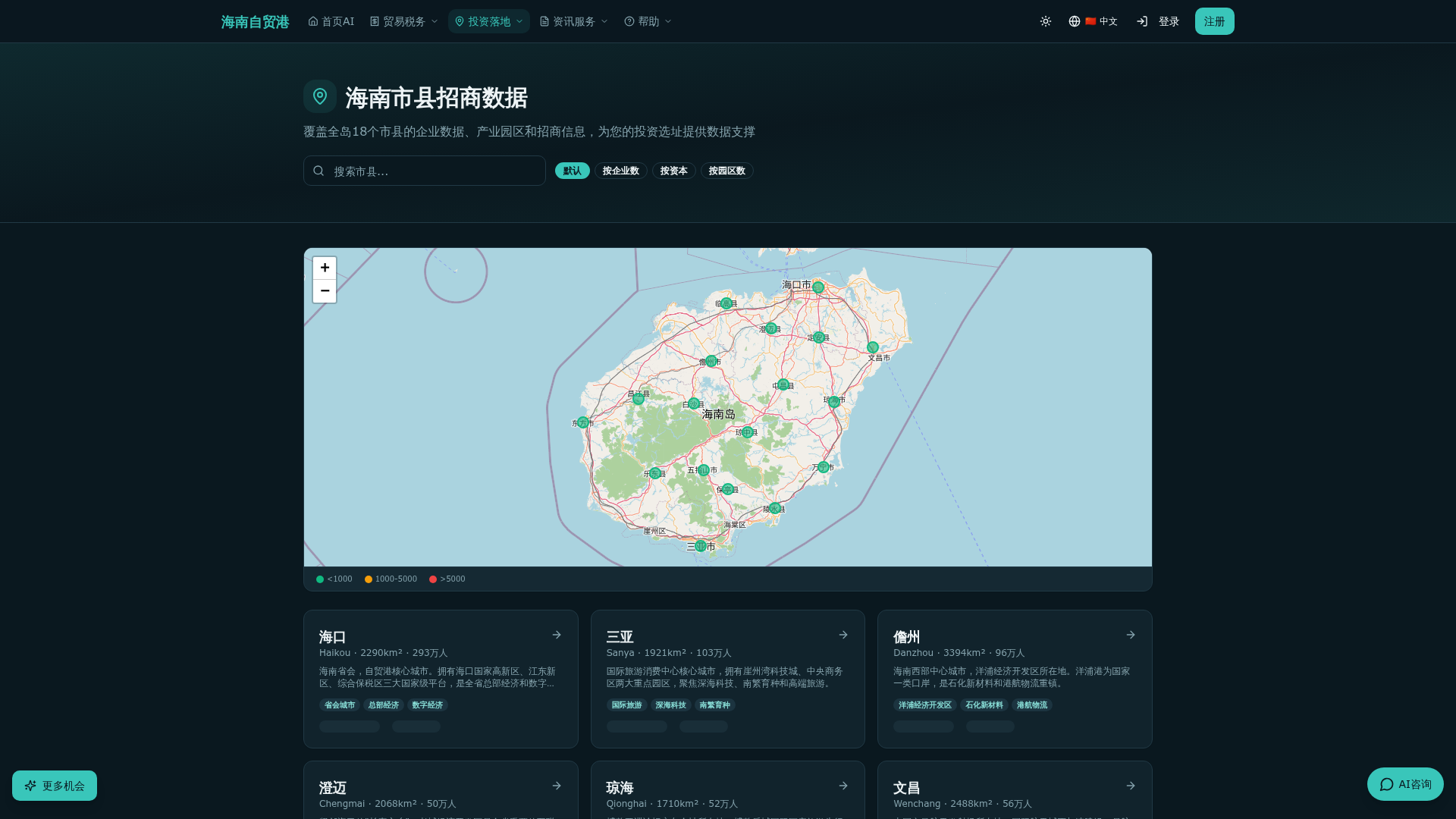Open the 琼海 card arrow icon

843,786
